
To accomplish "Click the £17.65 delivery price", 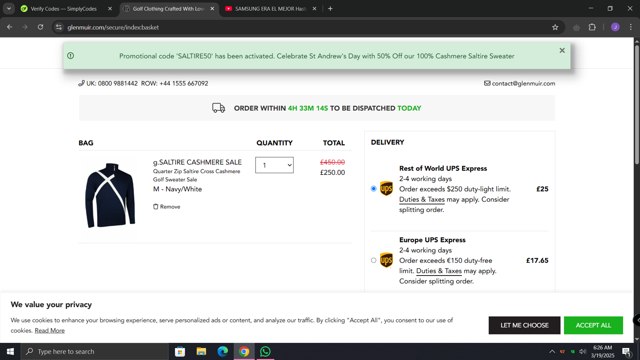I will pyautogui.click(x=537, y=260).
